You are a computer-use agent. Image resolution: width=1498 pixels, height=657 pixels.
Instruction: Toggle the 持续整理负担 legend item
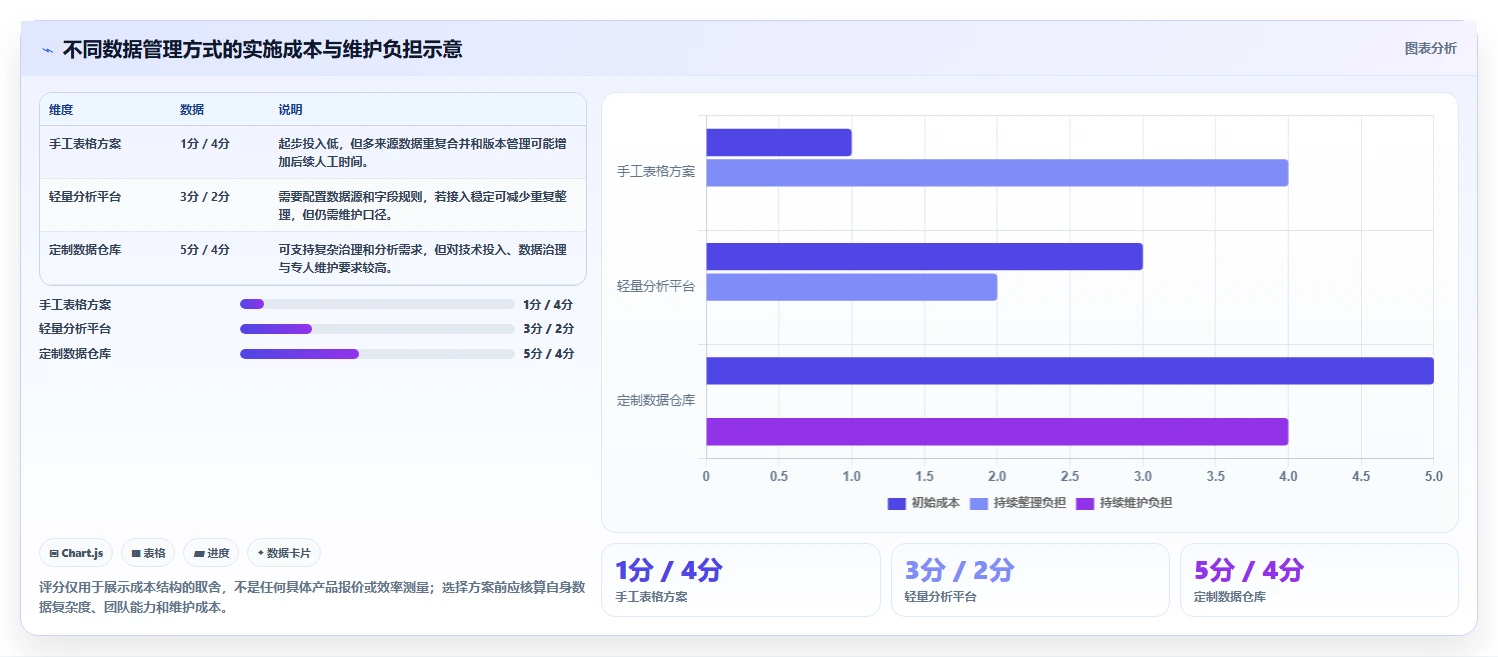click(1018, 503)
